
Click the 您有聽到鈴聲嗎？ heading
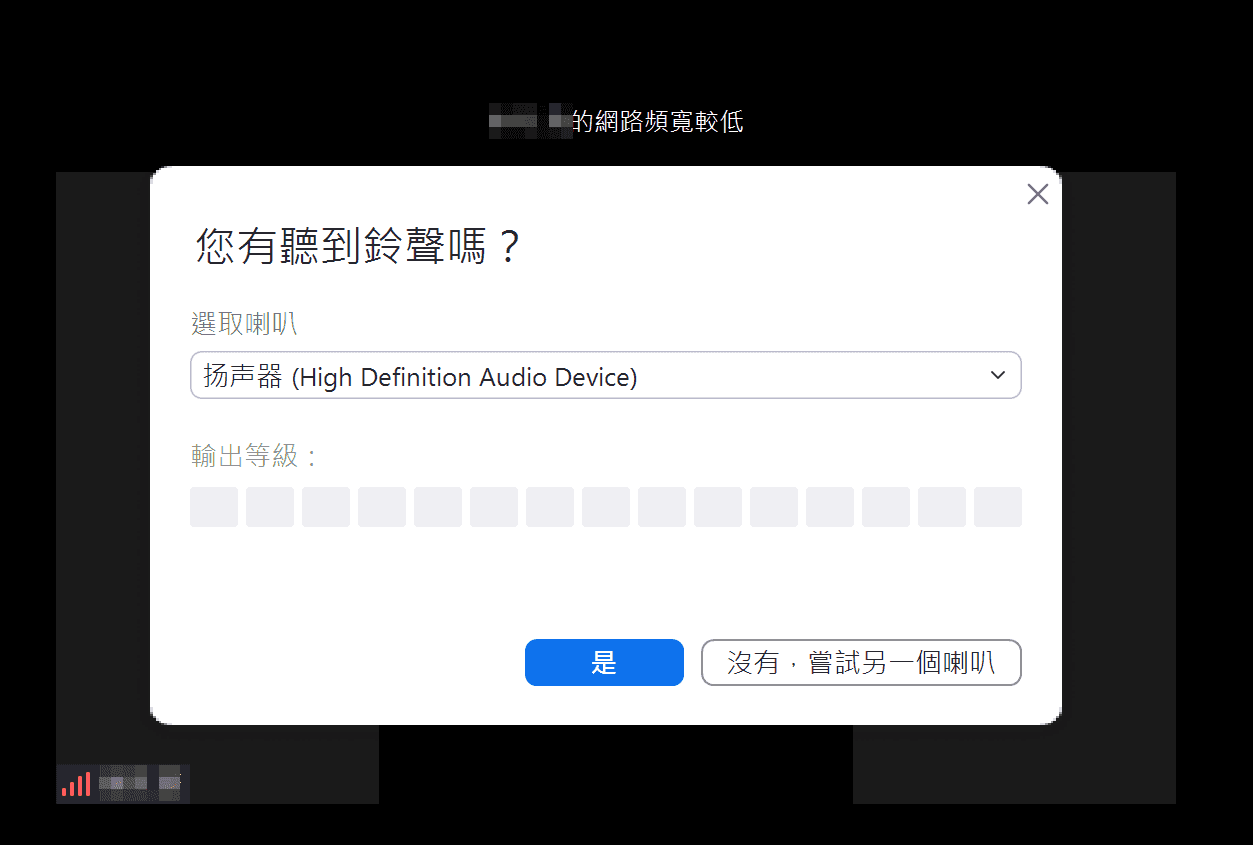359,247
